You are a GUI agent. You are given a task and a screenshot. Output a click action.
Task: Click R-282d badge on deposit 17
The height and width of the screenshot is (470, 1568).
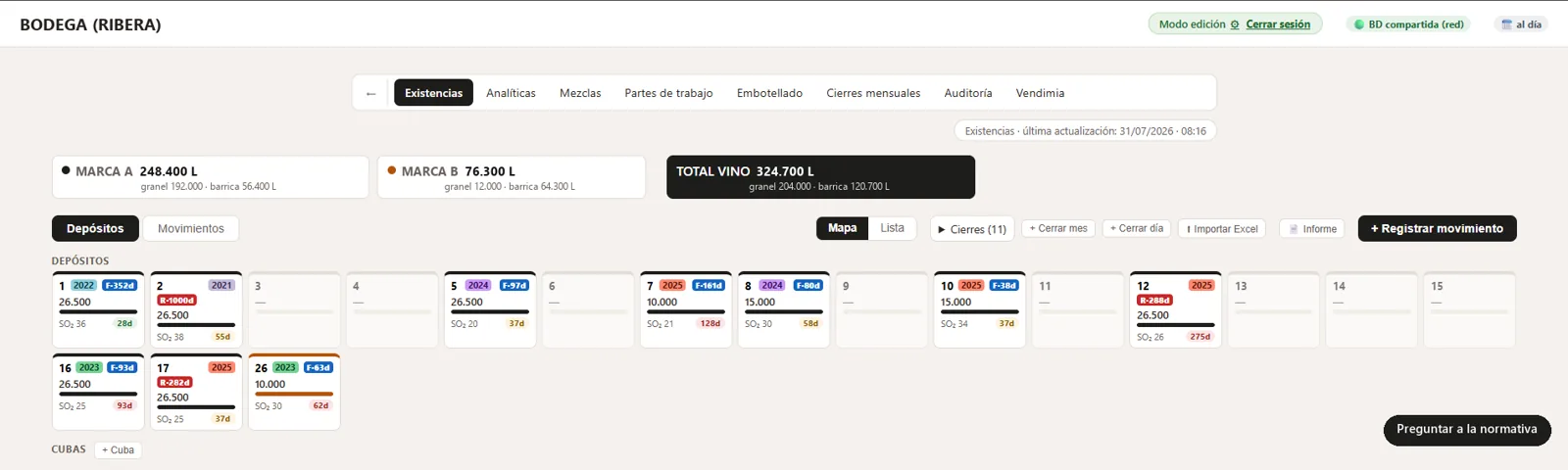(174, 383)
